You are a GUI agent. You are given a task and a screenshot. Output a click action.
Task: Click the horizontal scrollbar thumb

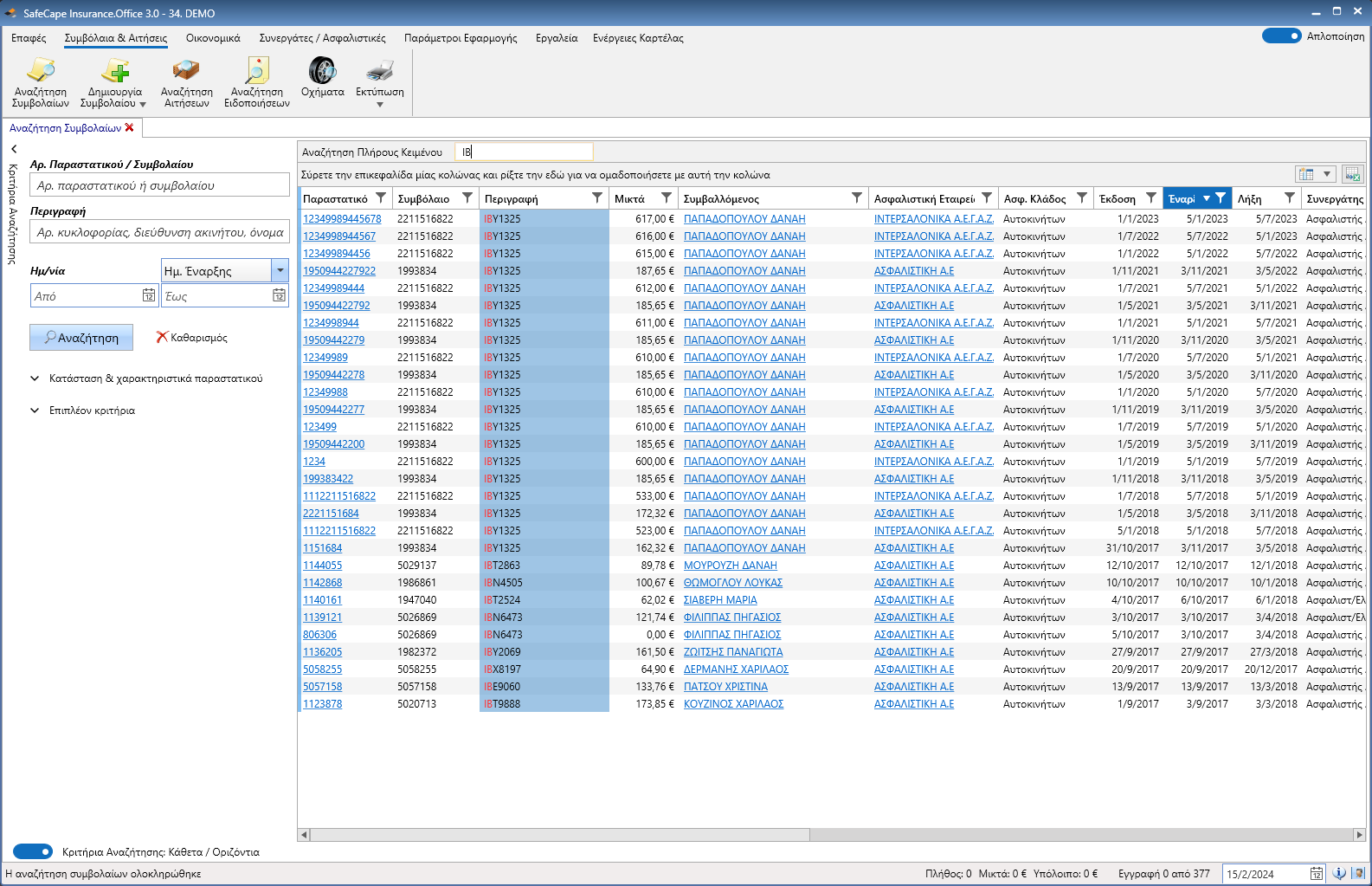pos(560,835)
